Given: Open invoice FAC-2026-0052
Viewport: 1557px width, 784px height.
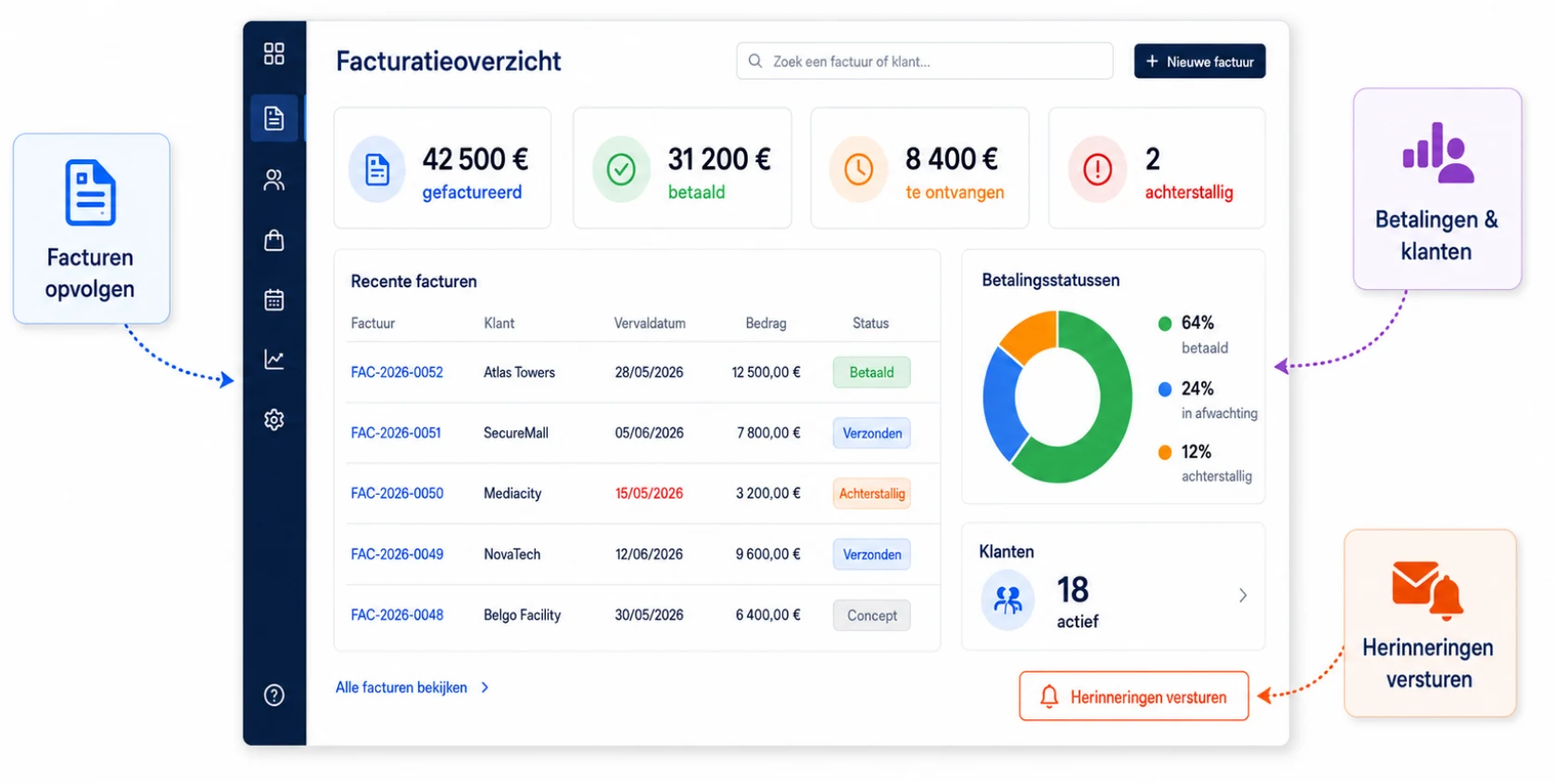Looking at the screenshot, I should click(397, 373).
